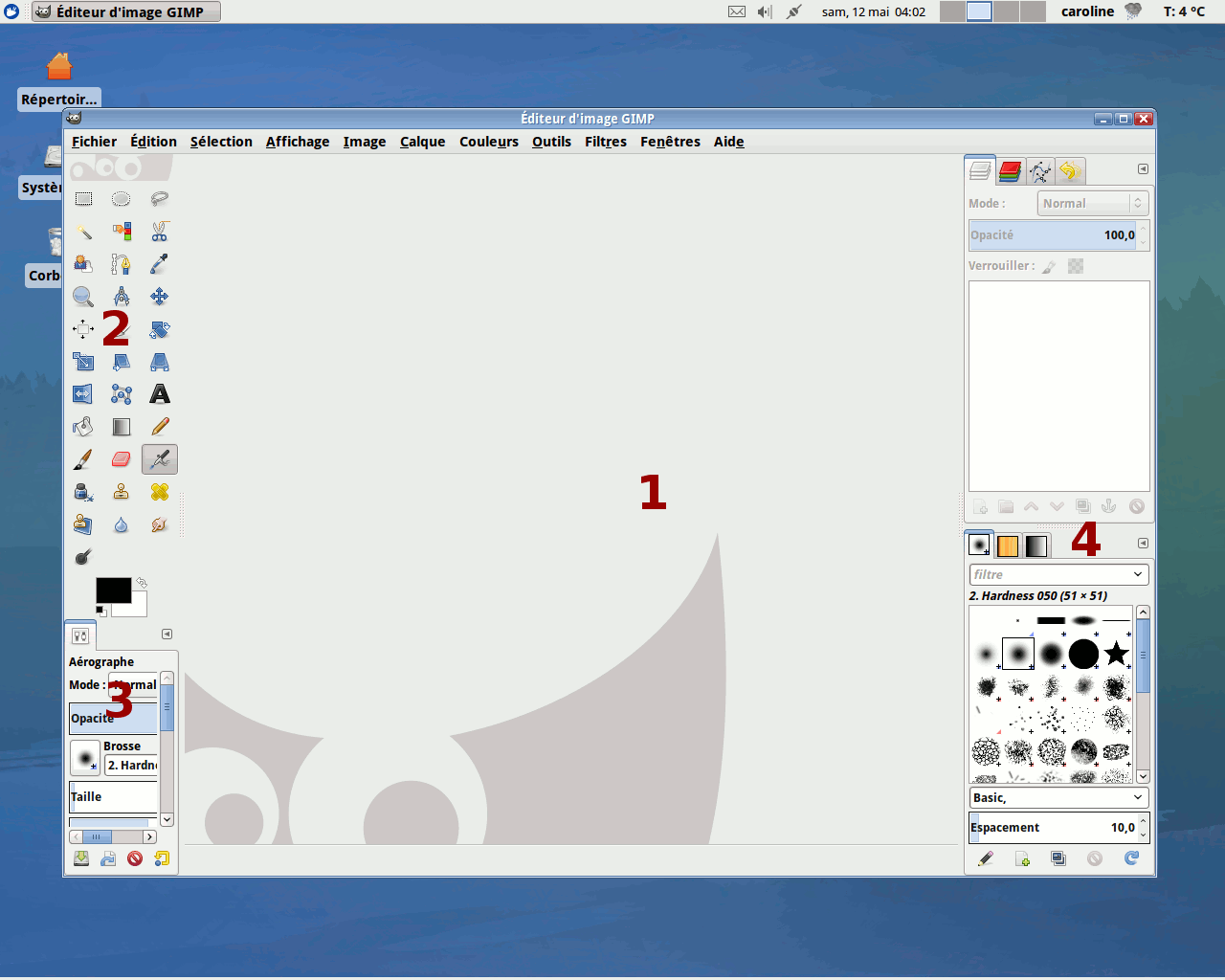Swap foreground and background colors
Screen dimensions: 1225x980
[x=142, y=582]
